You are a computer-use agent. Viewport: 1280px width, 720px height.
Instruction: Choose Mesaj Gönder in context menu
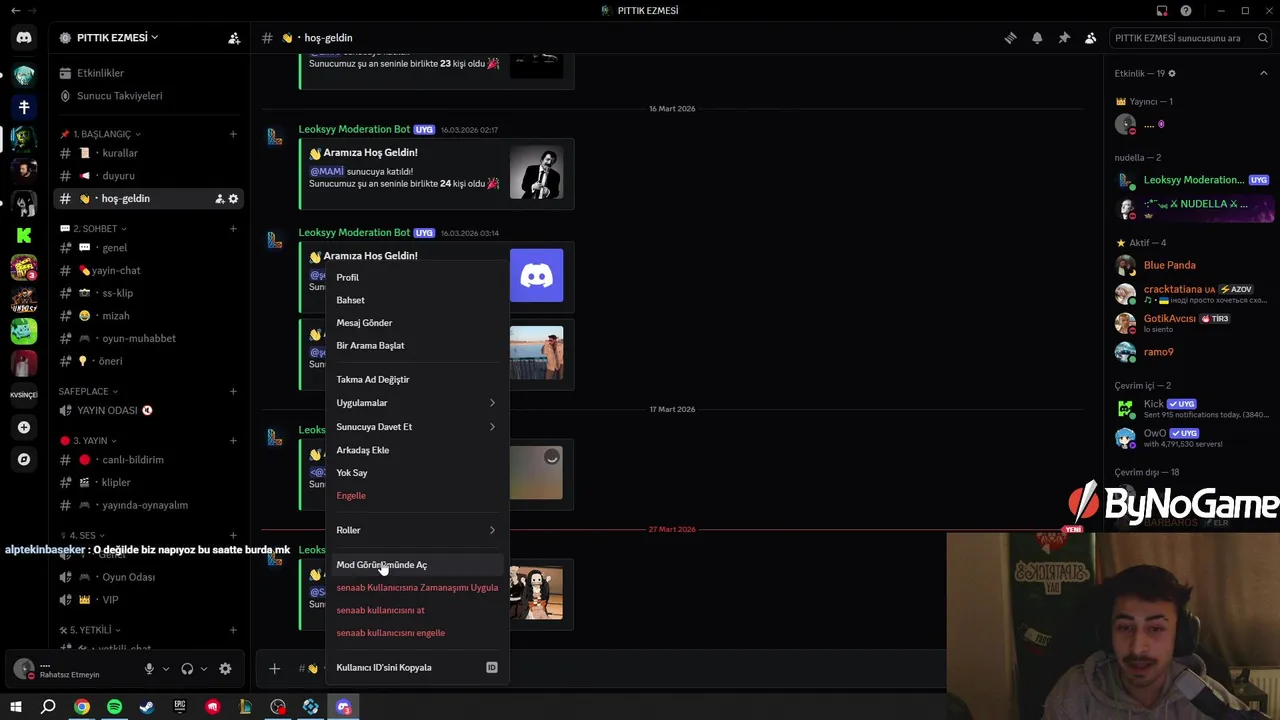coord(416,323)
